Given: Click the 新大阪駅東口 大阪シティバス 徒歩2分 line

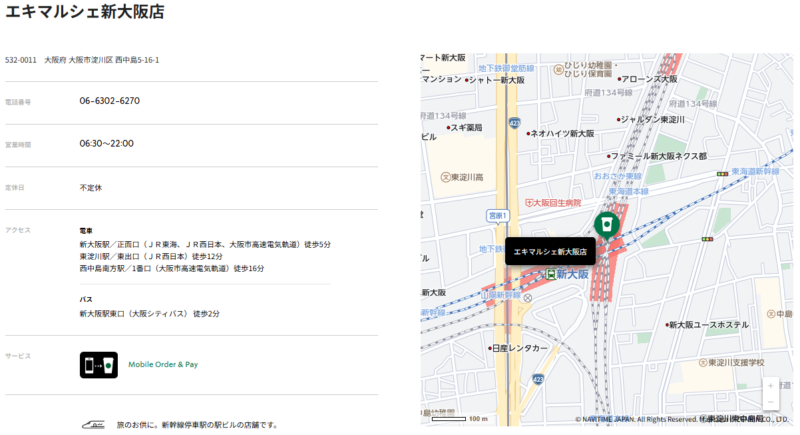Looking at the screenshot, I should (x=149, y=314).
